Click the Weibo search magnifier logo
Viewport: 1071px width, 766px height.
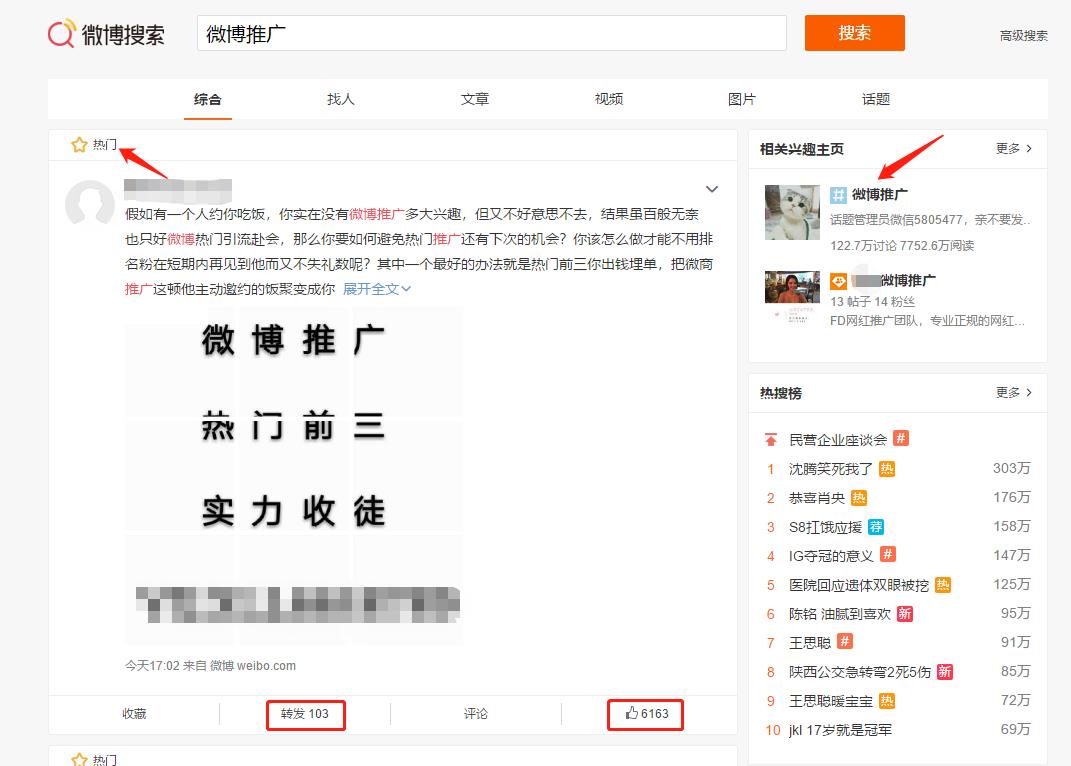[x=60, y=33]
